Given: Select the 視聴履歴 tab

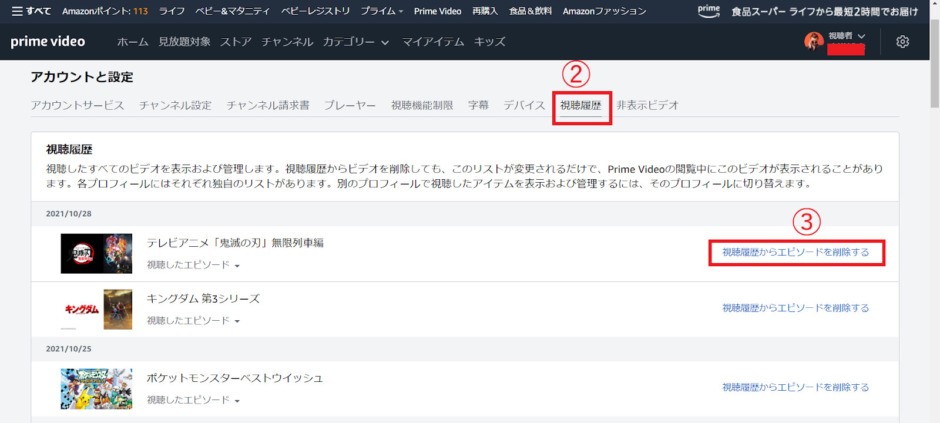Looking at the screenshot, I should click(x=580, y=106).
